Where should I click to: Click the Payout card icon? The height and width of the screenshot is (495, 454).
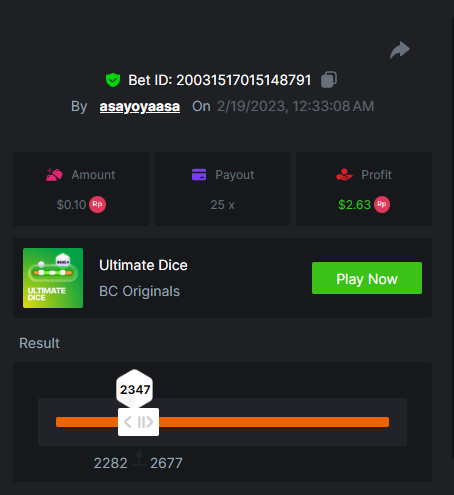point(199,174)
